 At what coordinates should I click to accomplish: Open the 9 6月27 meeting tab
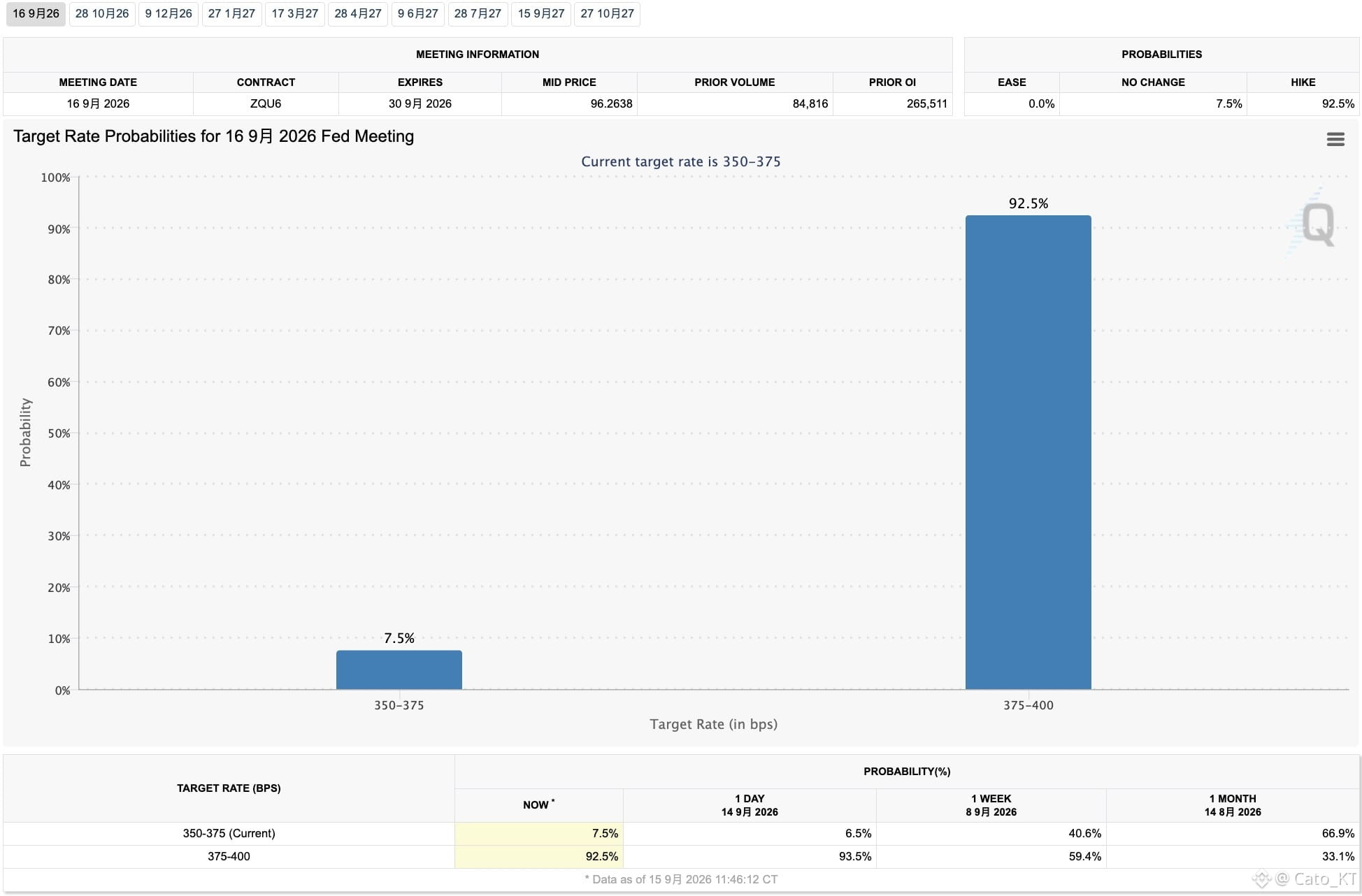[418, 14]
